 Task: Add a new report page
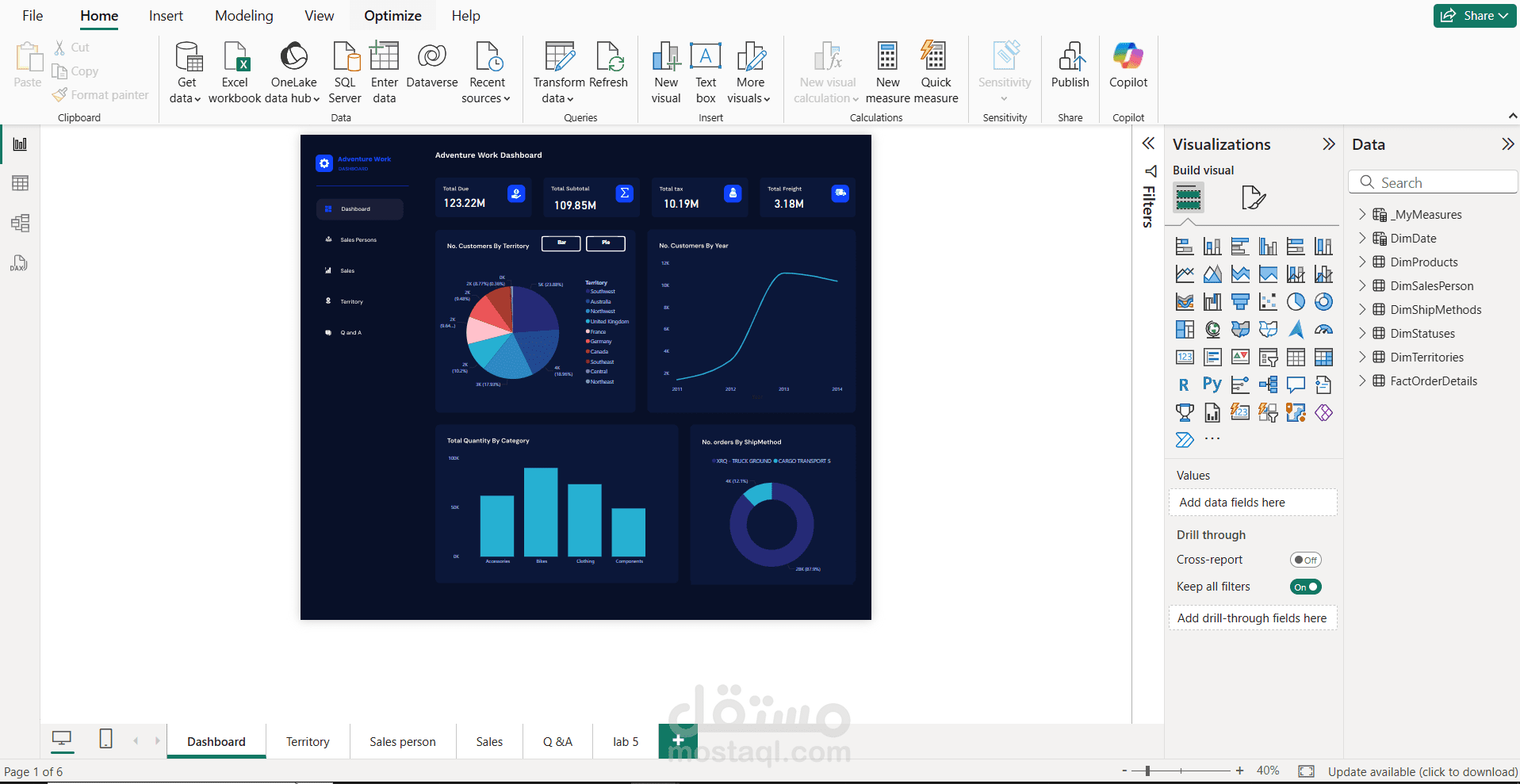pyautogui.click(x=678, y=741)
